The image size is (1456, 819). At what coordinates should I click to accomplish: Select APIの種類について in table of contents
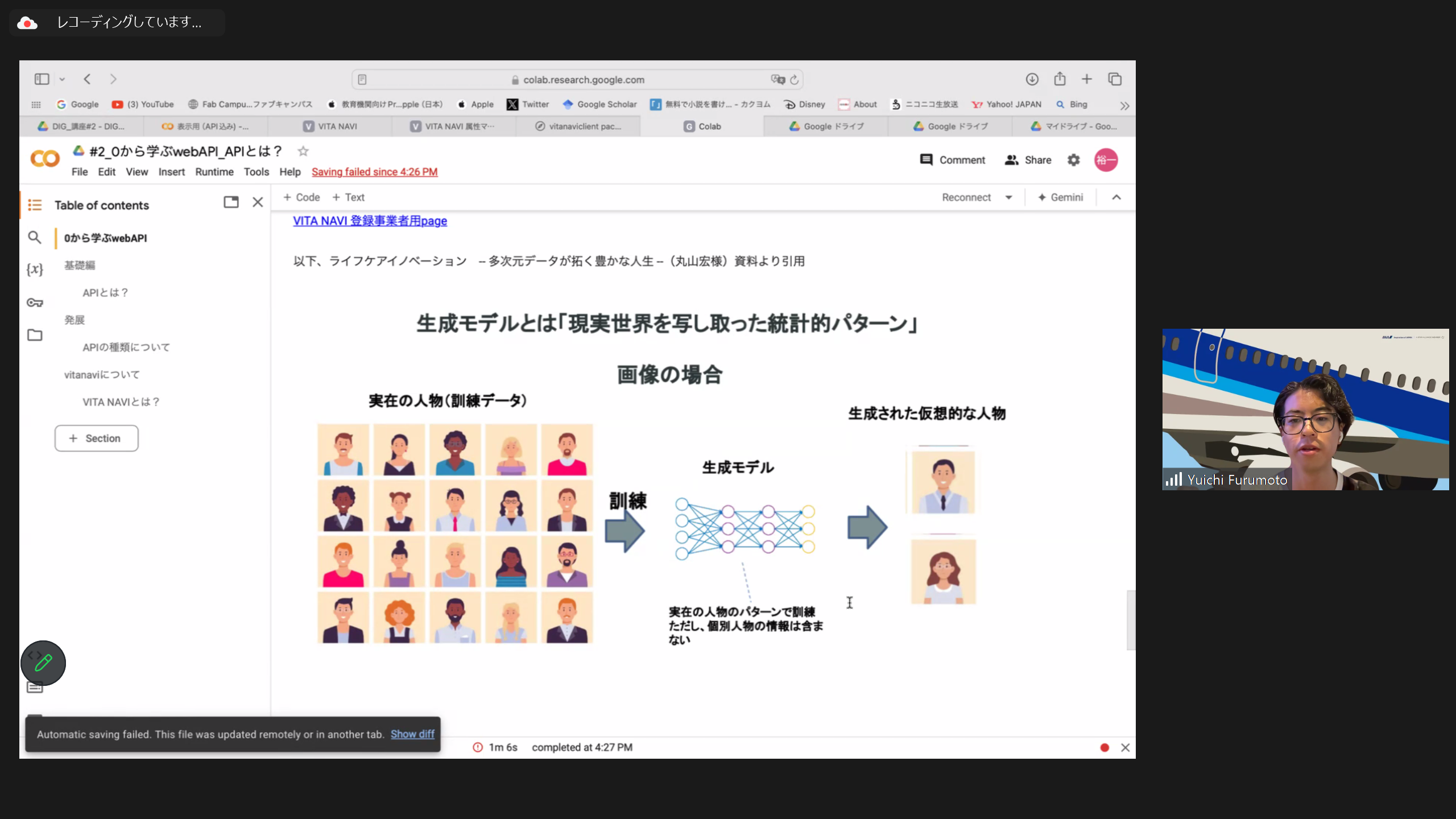[x=126, y=347]
